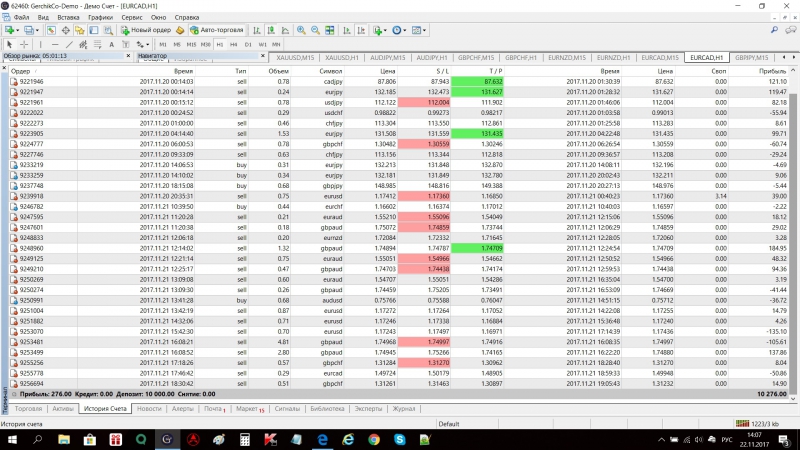Screen dimensions: 800x450
Task: Toggle the Data Window crosshair-target icon
Action: (65, 30)
